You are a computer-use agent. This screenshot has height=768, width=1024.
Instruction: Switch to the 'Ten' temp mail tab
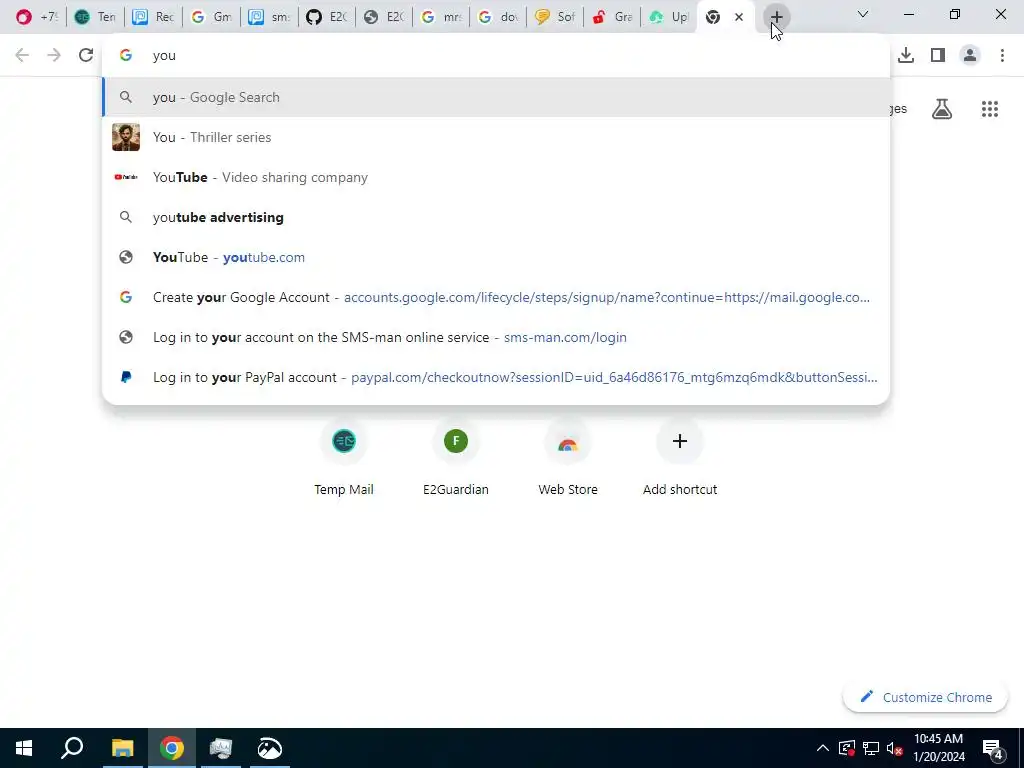pos(95,17)
